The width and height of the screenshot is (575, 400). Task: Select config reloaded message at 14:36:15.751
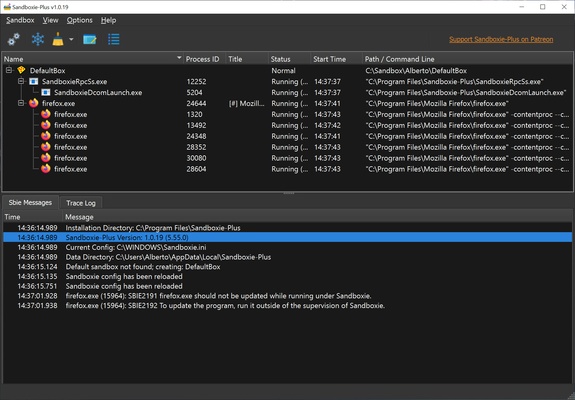(288, 286)
